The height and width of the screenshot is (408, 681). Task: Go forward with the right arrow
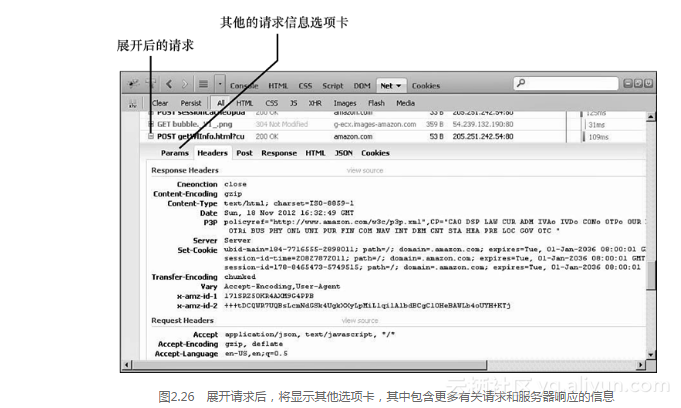coord(185,84)
